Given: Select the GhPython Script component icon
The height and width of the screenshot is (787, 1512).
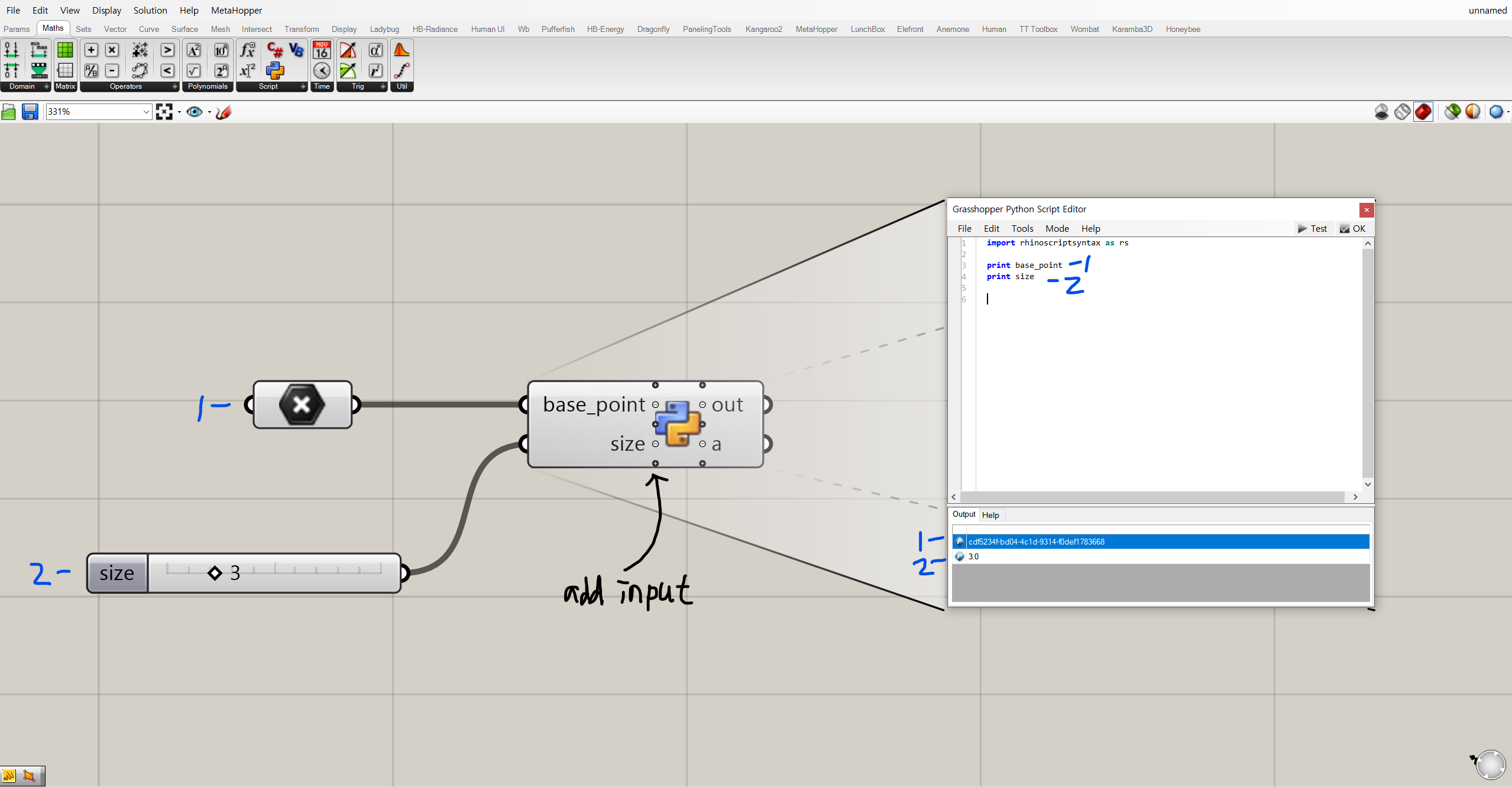Looking at the screenshot, I should pyautogui.click(x=275, y=71).
